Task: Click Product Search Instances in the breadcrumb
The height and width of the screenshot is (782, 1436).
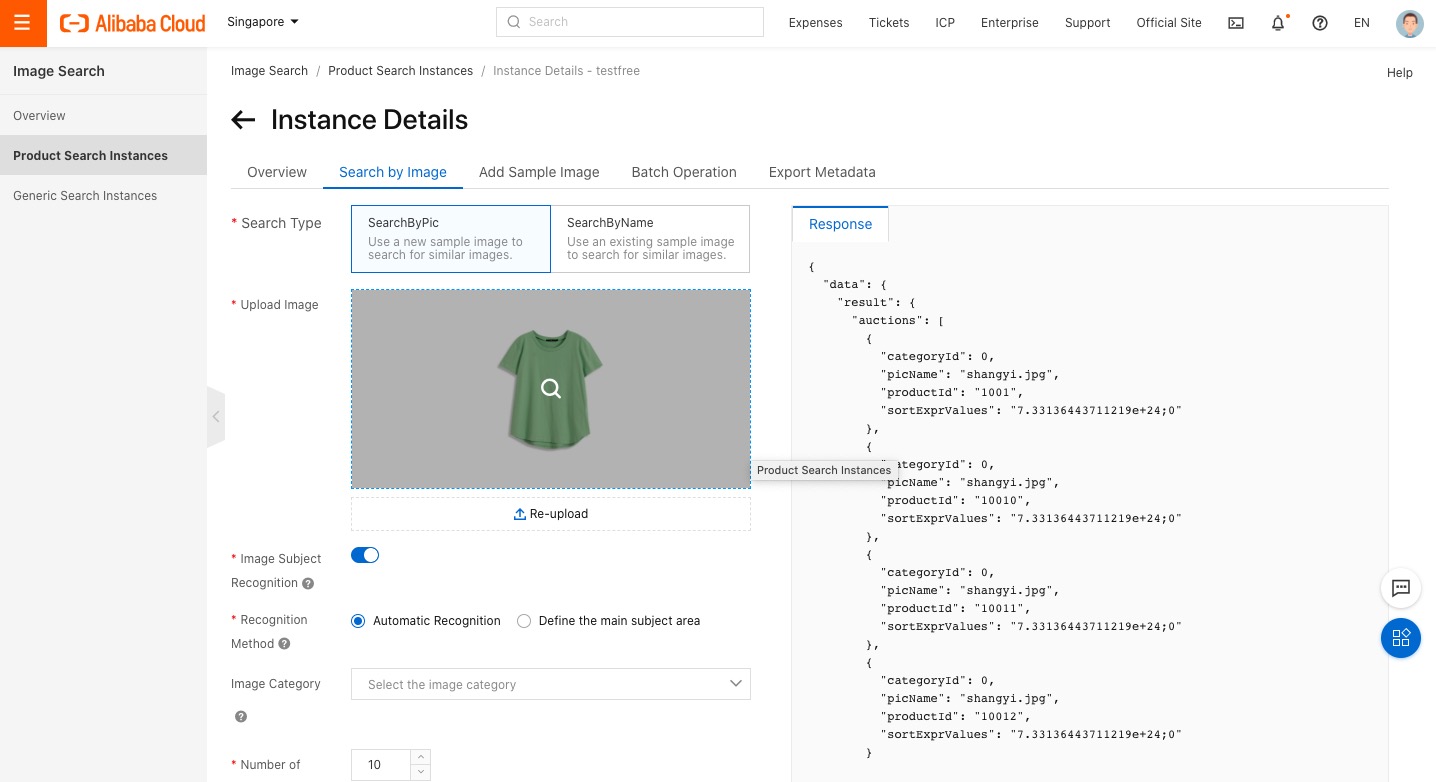Action: pyautogui.click(x=400, y=71)
